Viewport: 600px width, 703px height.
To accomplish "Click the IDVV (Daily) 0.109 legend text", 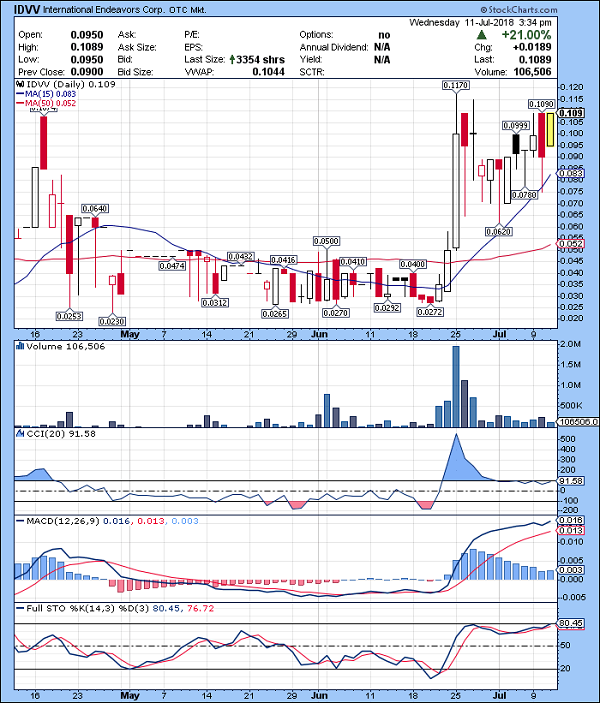I will coord(71,84).
